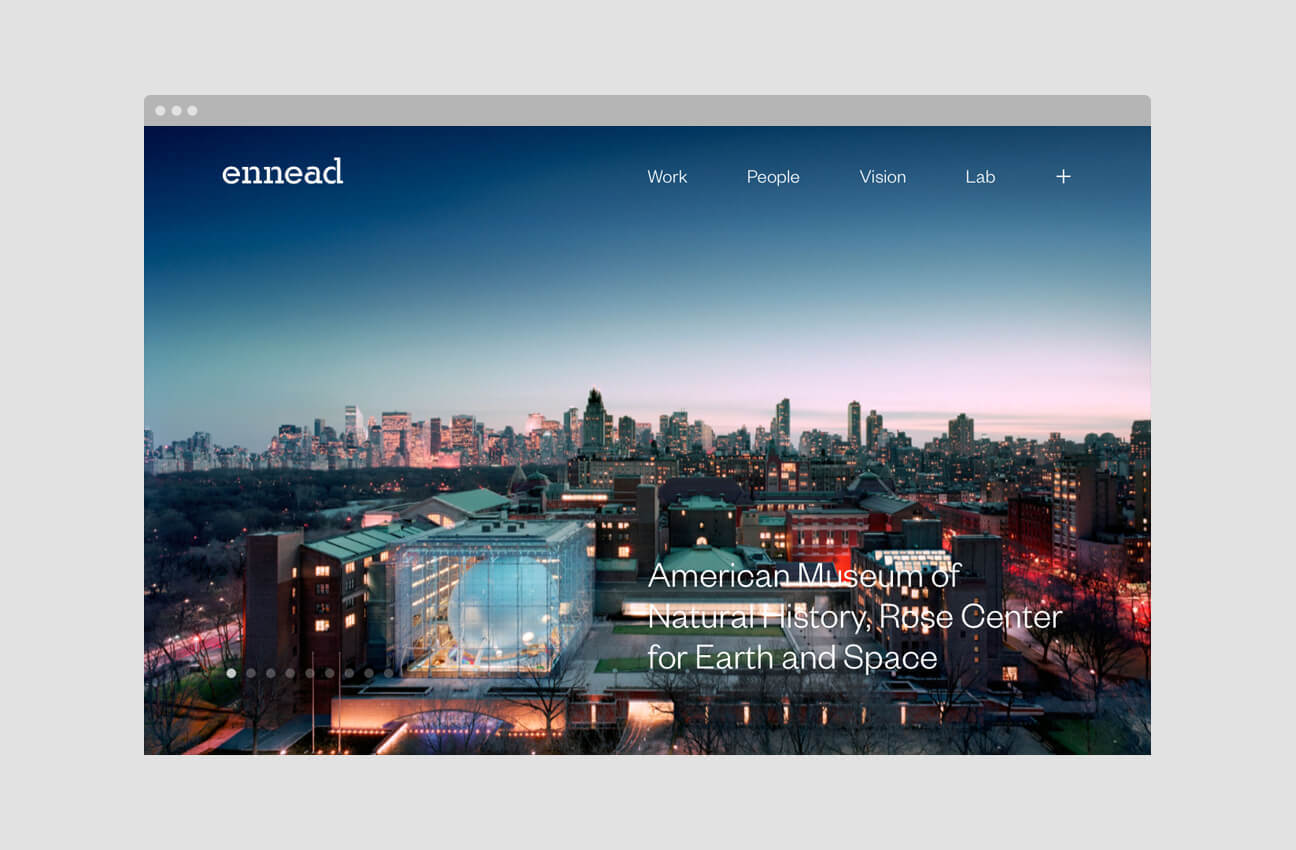Show the fourth carousel slide dot
Image resolution: width=1296 pixels, height=850 pixels.
point(290,673)
